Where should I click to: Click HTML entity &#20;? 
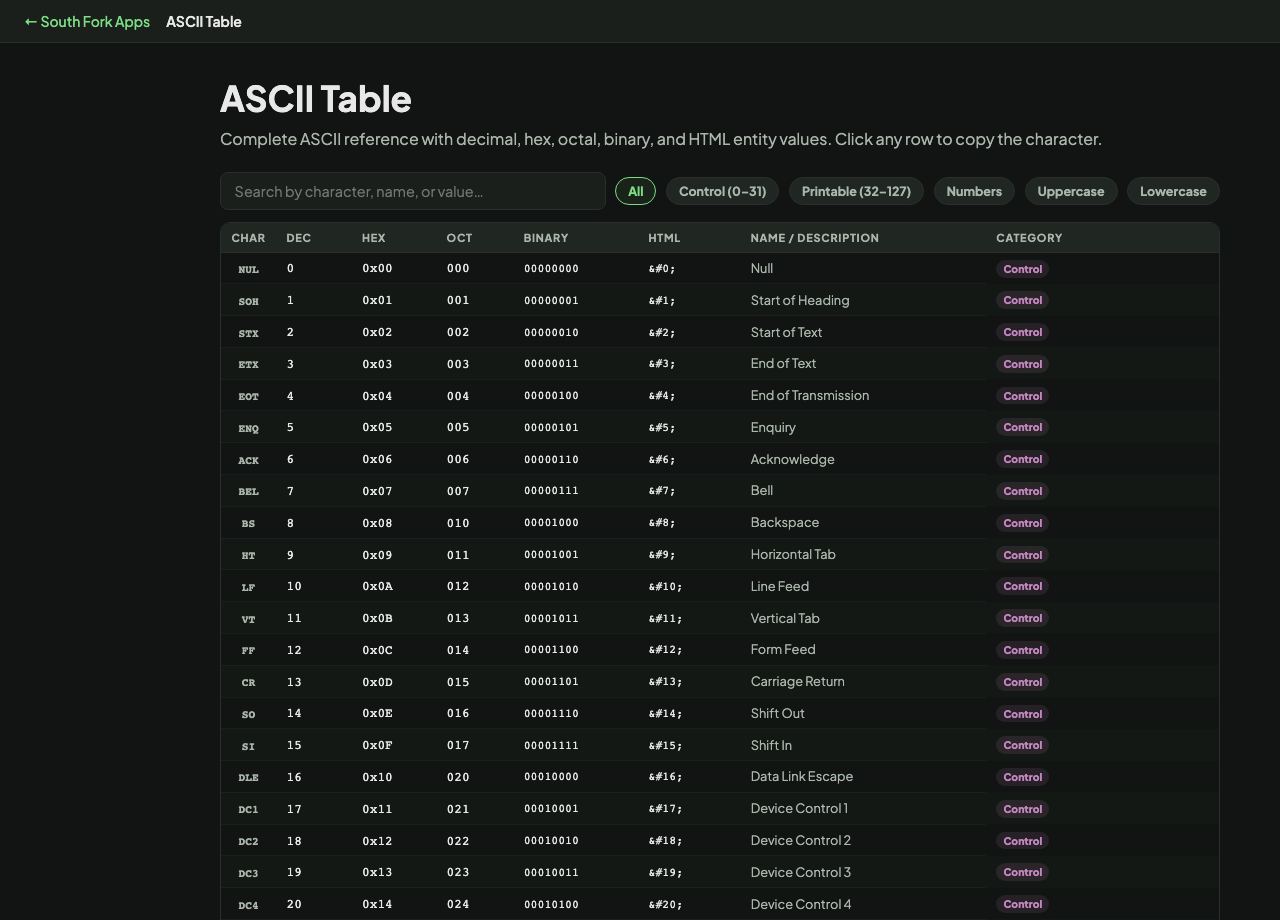(x=665, y=904)
